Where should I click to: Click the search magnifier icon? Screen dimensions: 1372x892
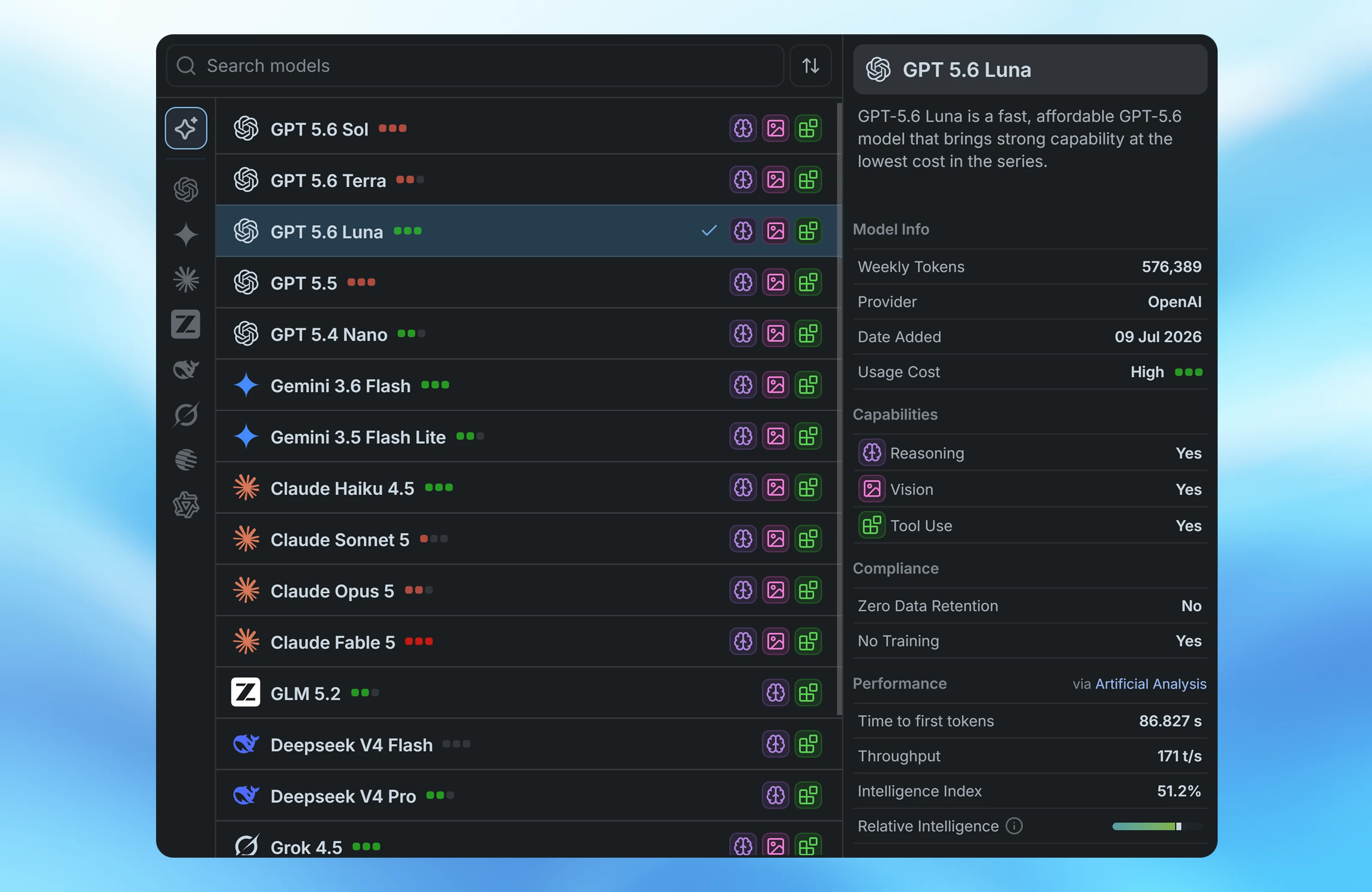[x=186, y=66]
